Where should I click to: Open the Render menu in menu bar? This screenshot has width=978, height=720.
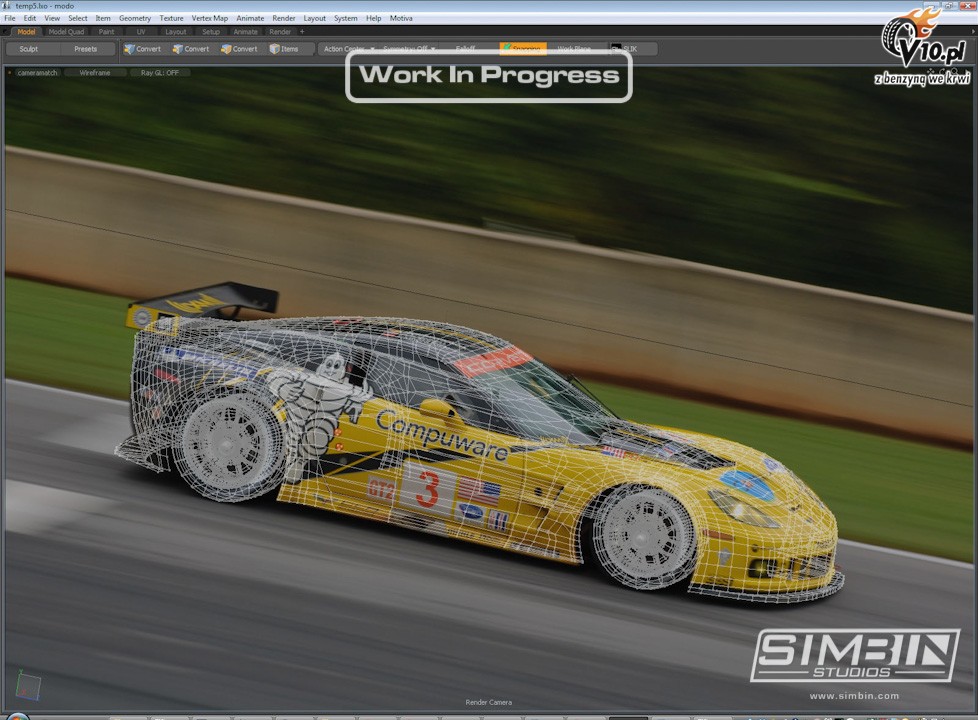pyautogui.click(x=284, y=18)
